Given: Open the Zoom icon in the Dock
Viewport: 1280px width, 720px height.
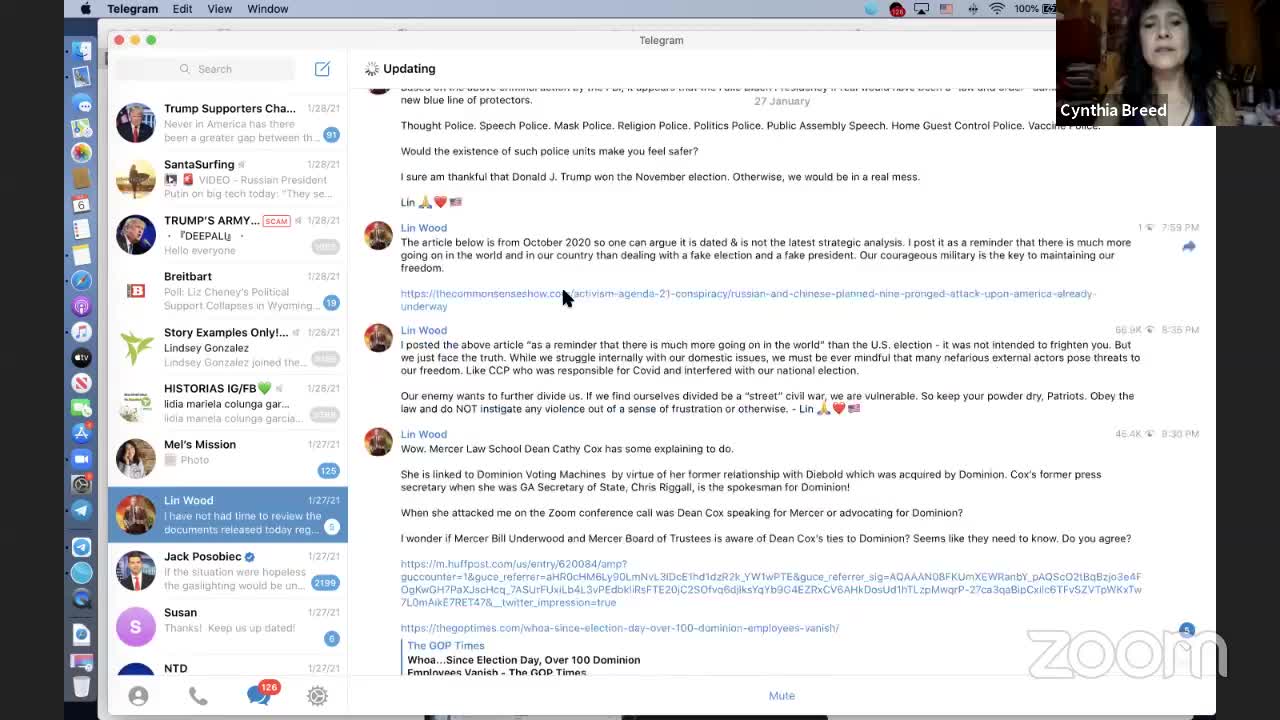Looking at the screenshot, I should 82,459.
